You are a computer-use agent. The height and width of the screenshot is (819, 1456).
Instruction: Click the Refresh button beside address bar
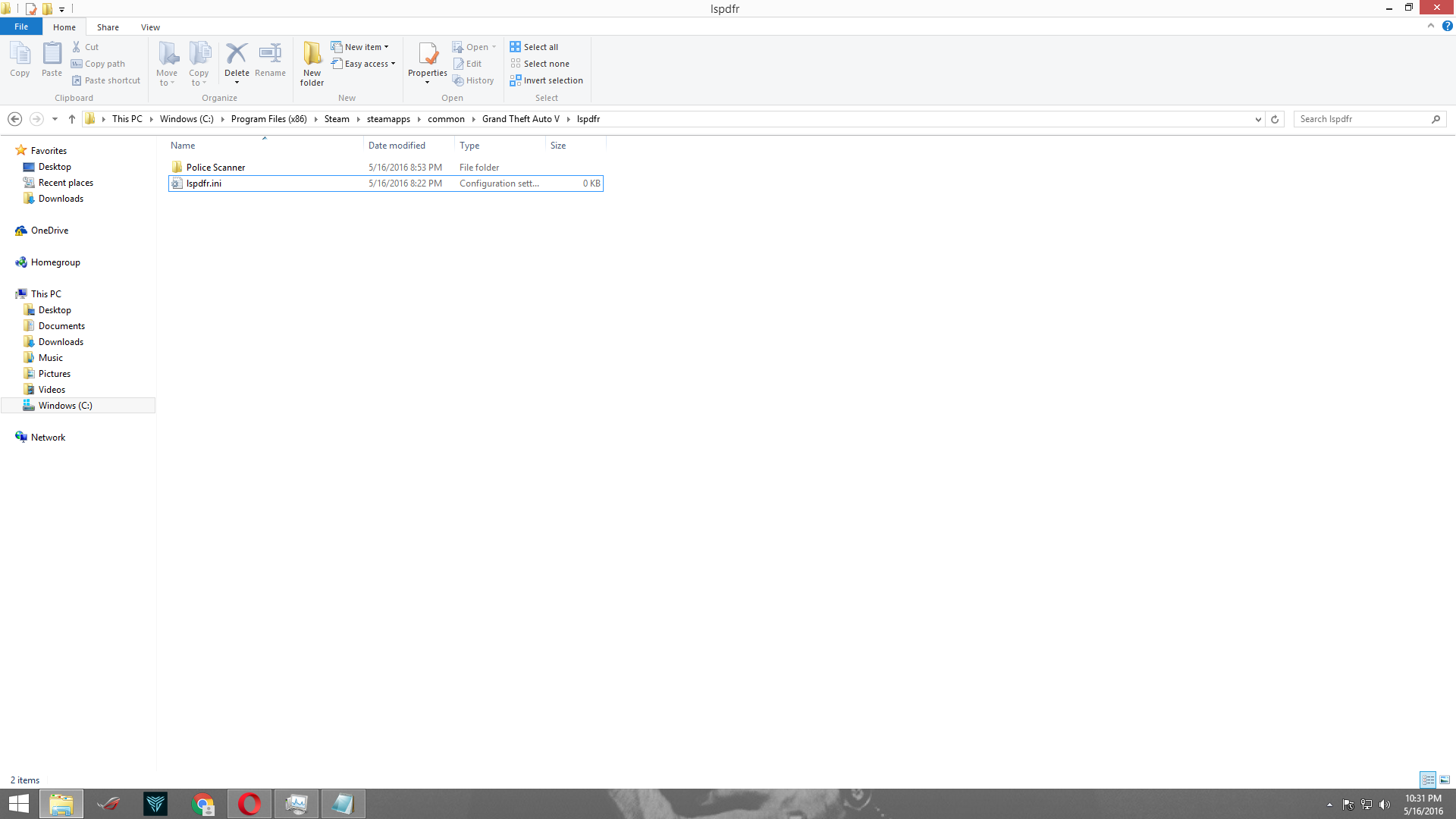1275,119
